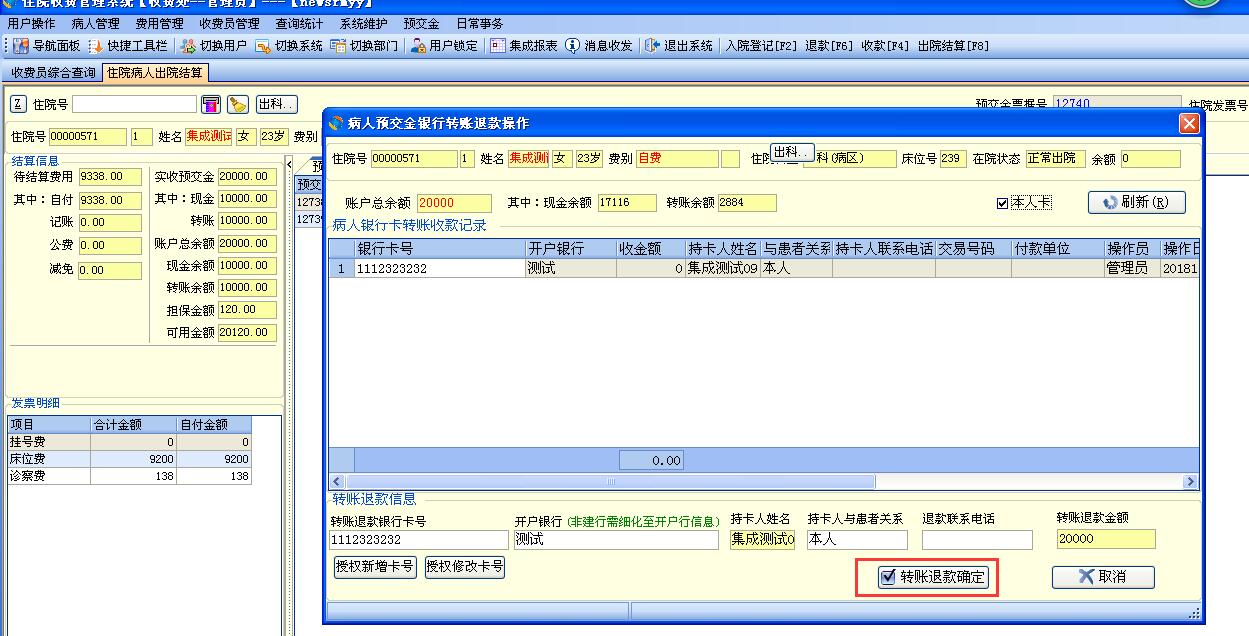
Task: Click the 刷新(R) refresh button
Action: 1136,202
